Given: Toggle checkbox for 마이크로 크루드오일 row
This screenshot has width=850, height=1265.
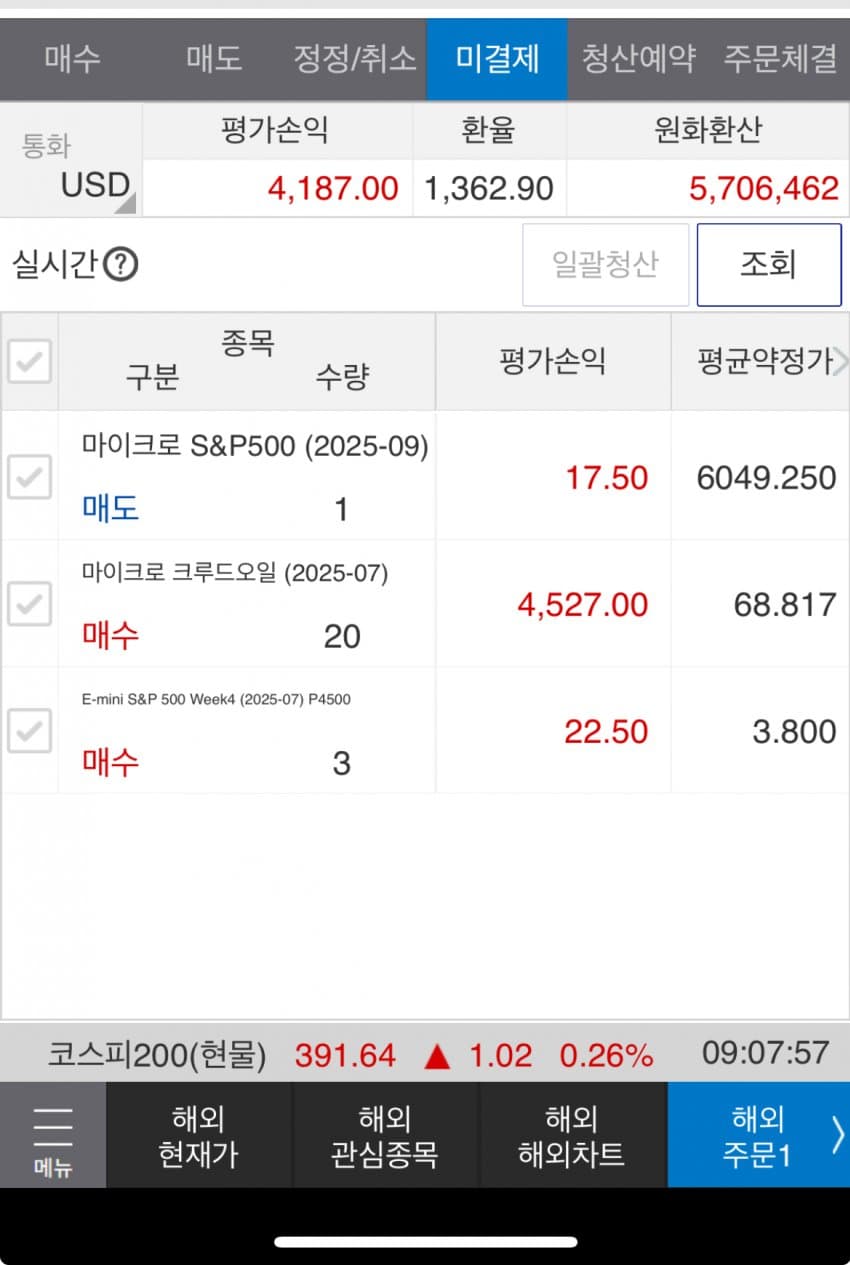Looking at the screenshot, I should (x=29, y=604).
